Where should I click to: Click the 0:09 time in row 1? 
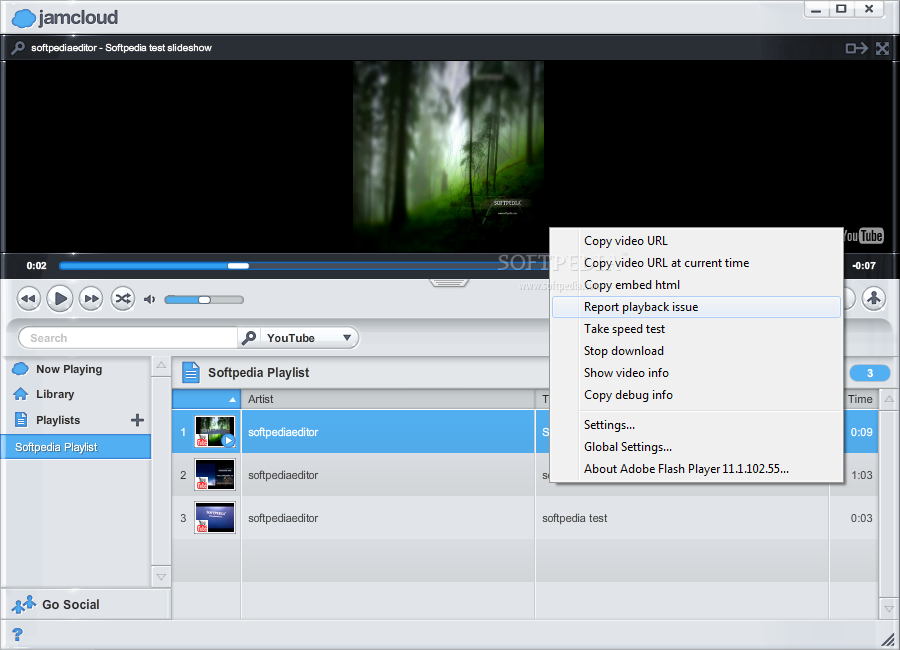[861, 432]
